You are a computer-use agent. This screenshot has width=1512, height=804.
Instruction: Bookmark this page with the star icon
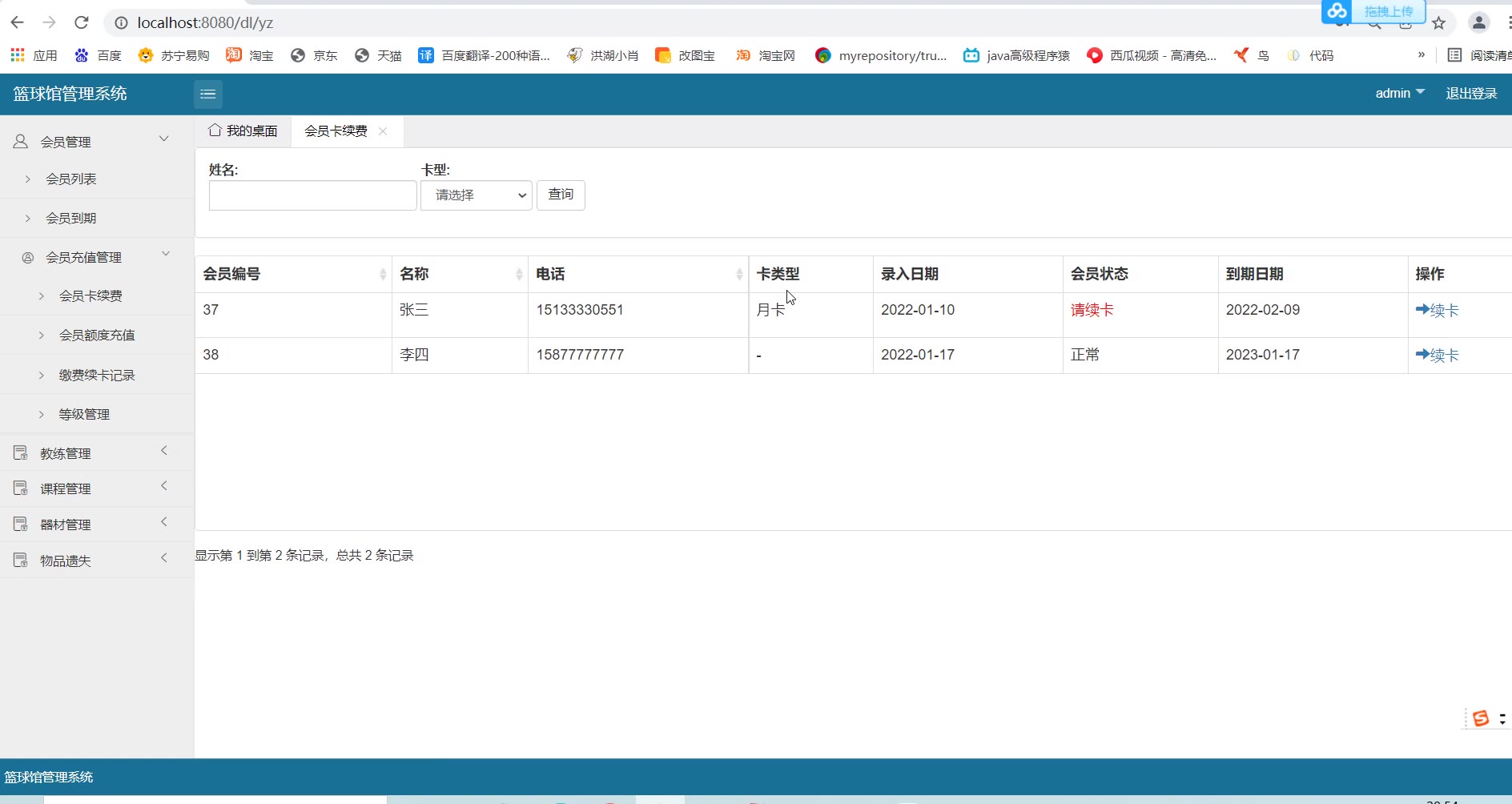1439,22
